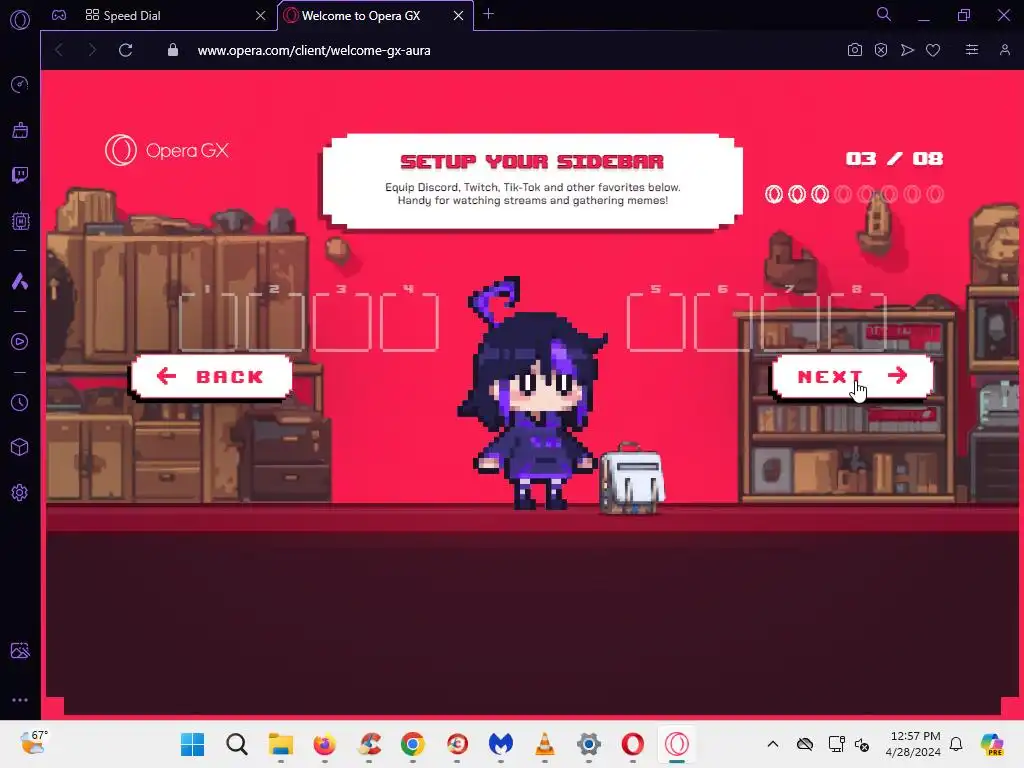The width and height of the screenshot is (1024, 768).
Task: Open sidebar three-dots setup menu
Action: (20, 700)
